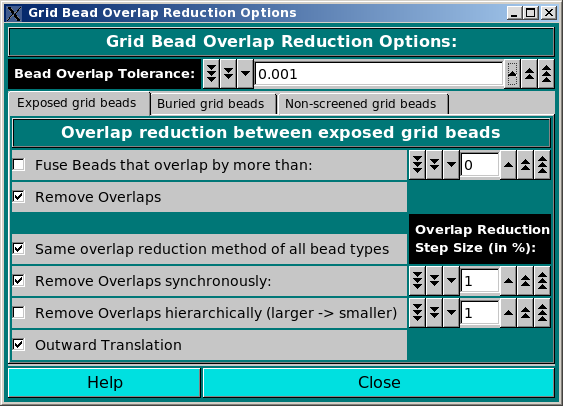
Task: Triple-arrow increase Bead Overlap Tolerance
Action: coord(546,74)
